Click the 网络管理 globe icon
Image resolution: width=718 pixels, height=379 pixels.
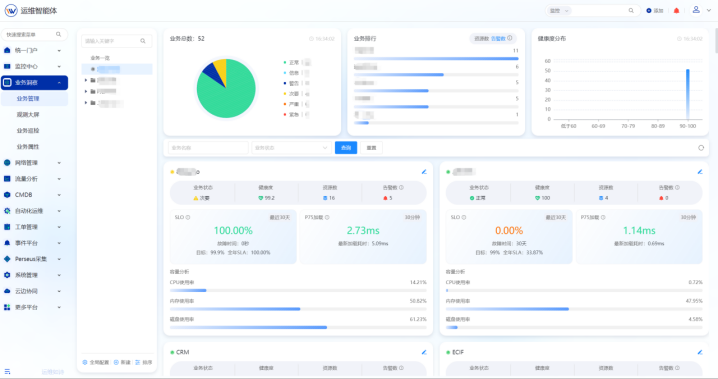7,162
